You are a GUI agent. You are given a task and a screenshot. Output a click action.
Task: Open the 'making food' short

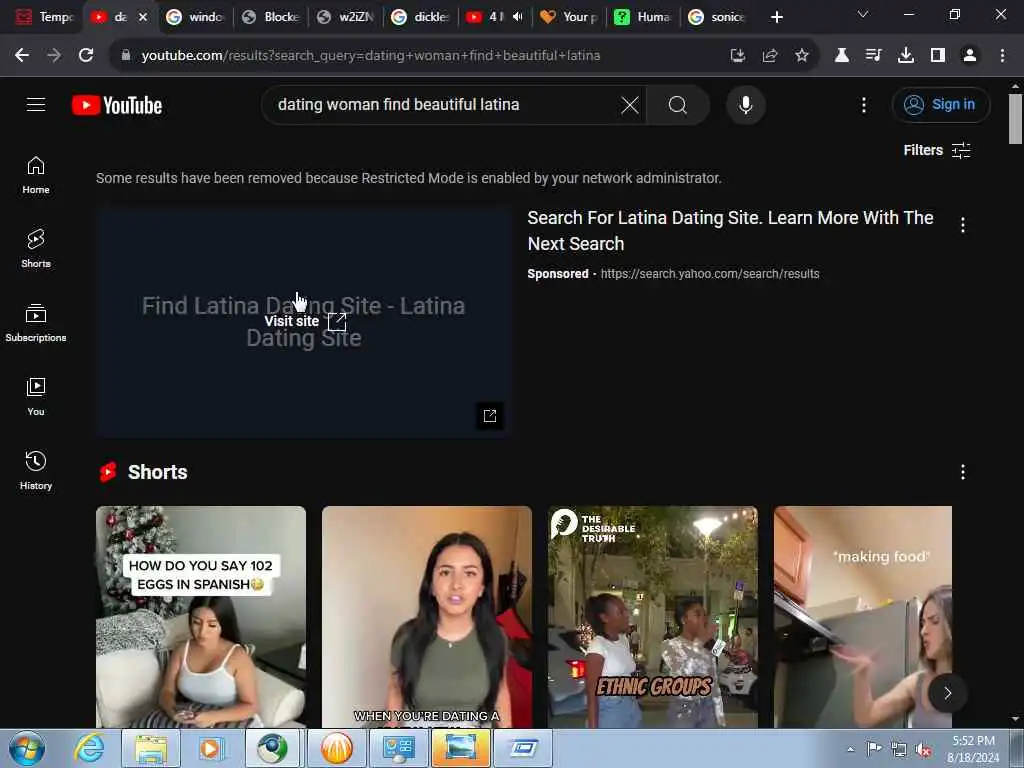point(862,616)
